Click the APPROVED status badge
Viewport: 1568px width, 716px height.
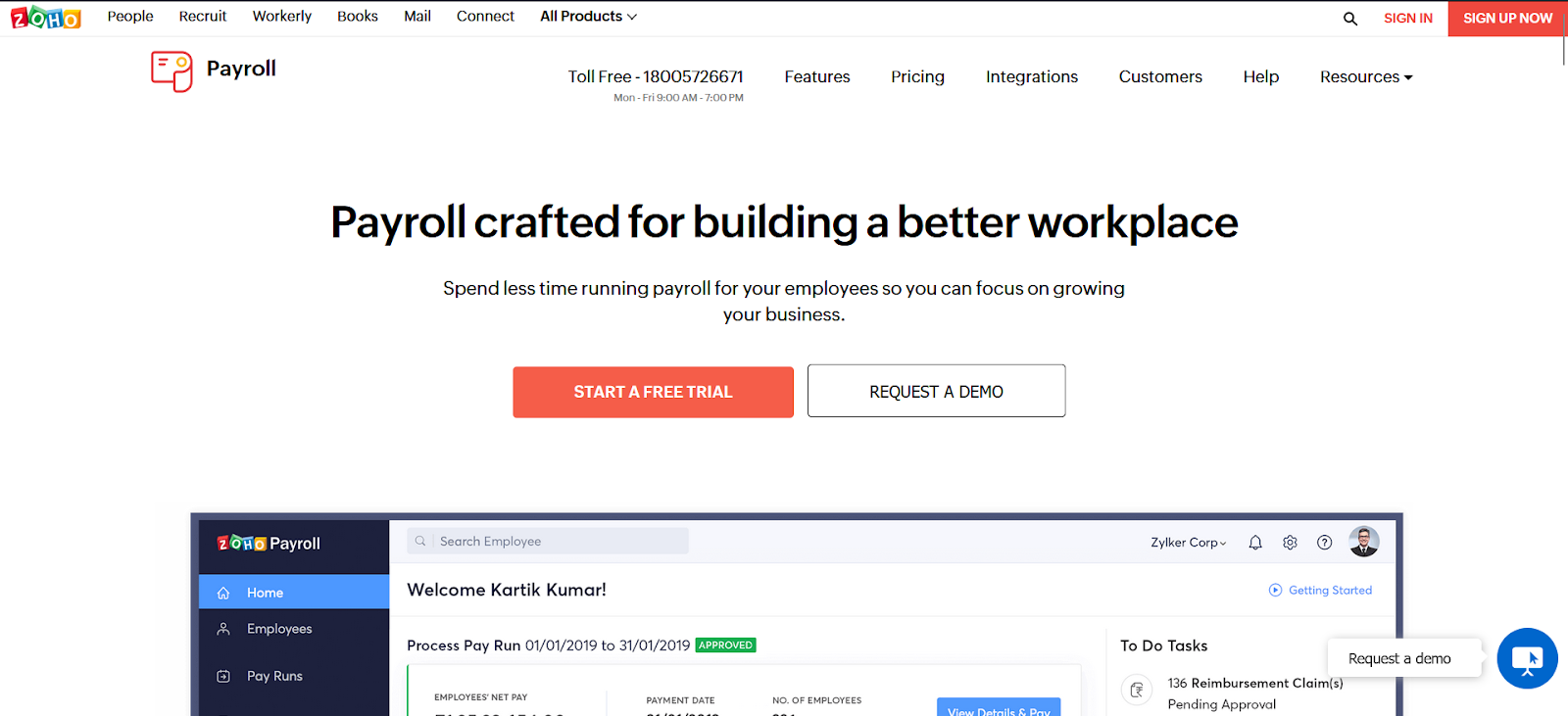[x=725, y=645]
